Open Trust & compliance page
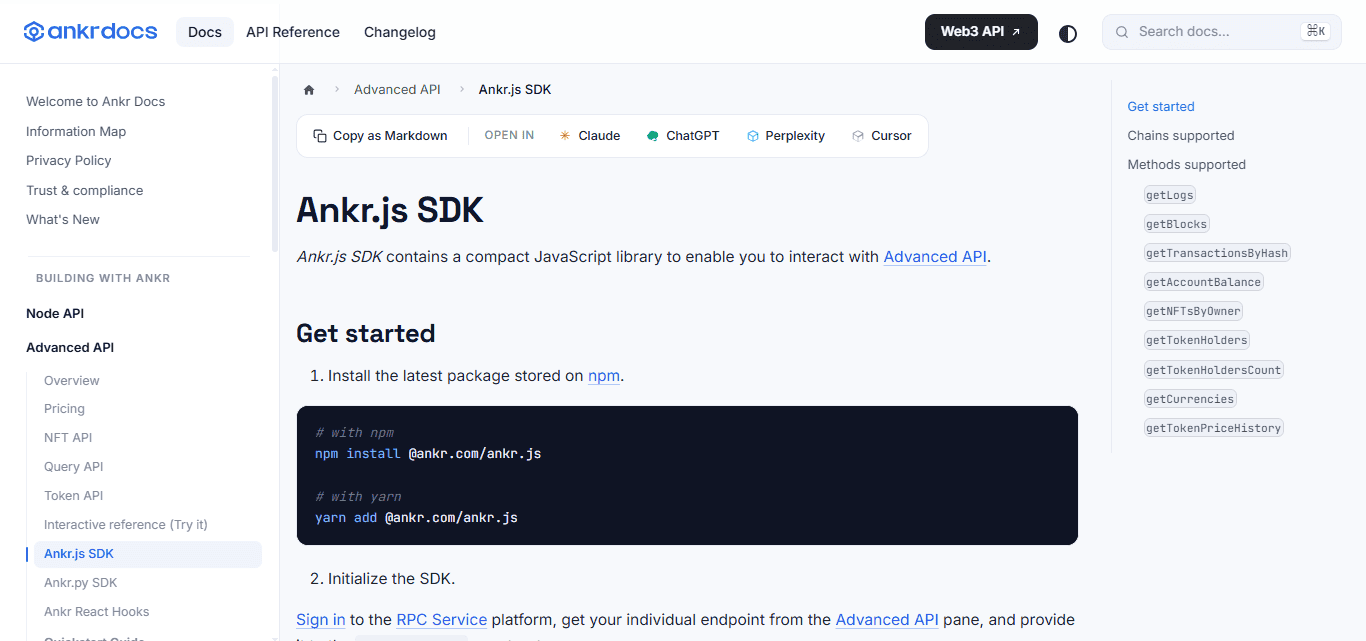The height and width of the screenshot is (641, 1366). click(x=85, y=191)
